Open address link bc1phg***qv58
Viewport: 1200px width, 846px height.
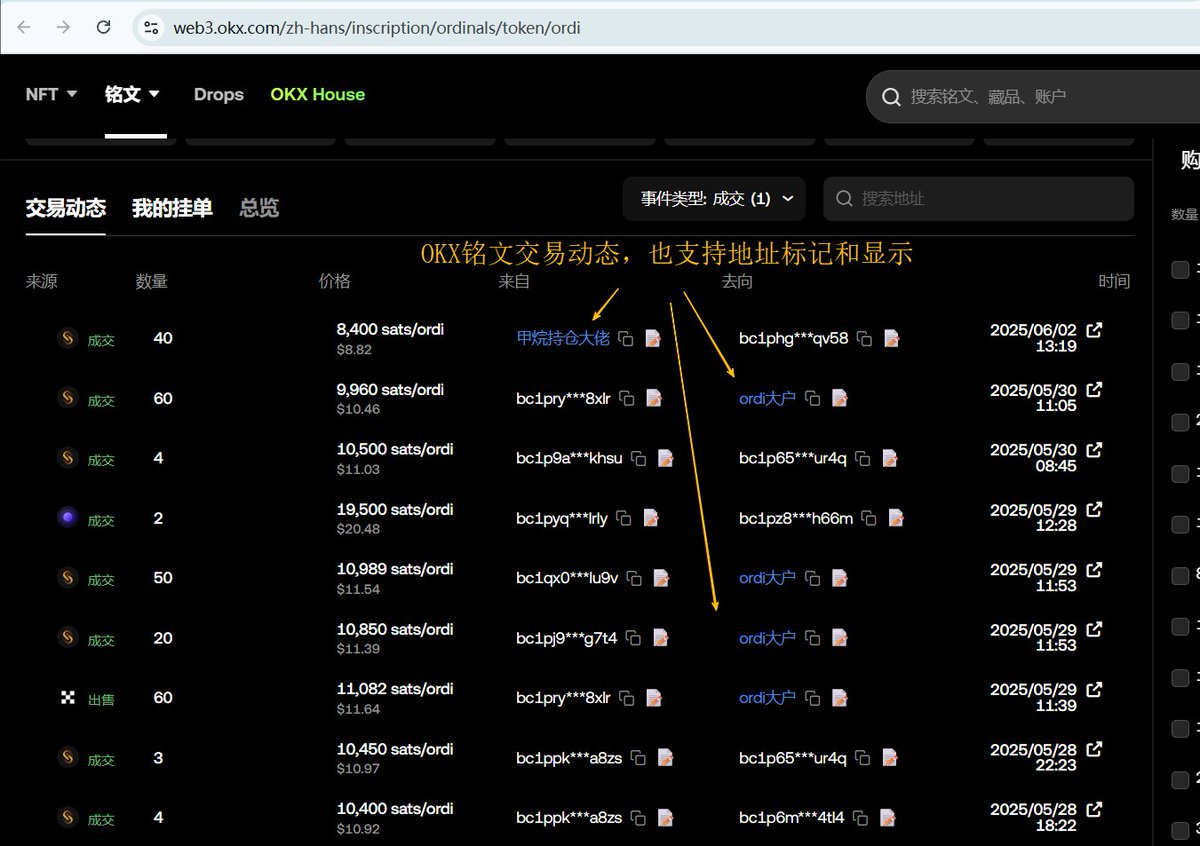click(x=793, y=339)
